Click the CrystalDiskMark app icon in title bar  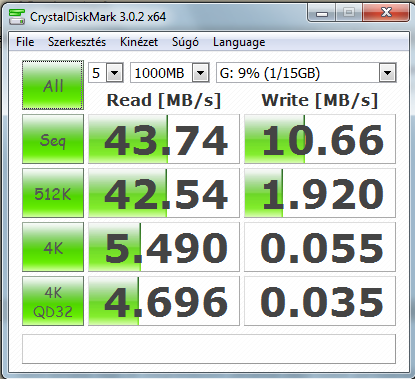click(x=17, y=16)
